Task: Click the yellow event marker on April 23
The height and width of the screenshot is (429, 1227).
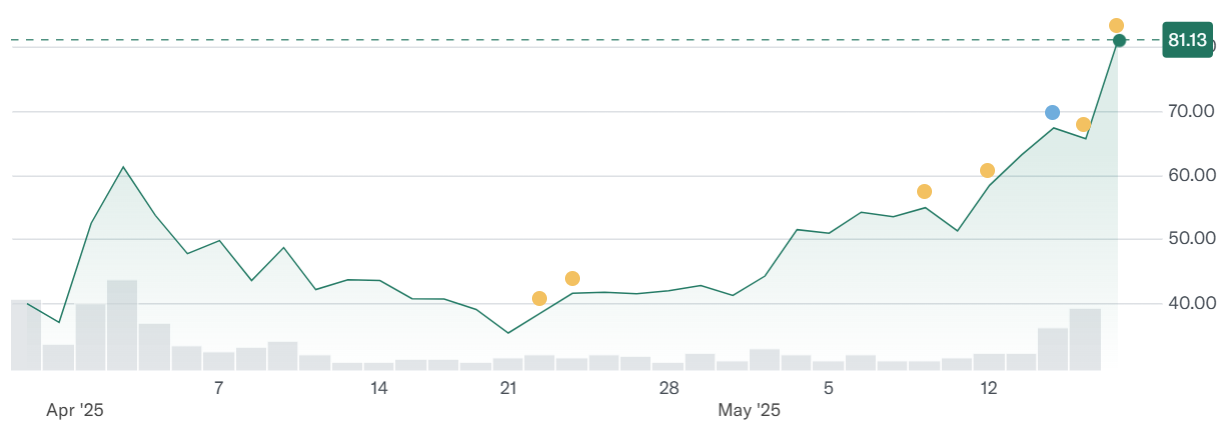Action: click(572, 278)
